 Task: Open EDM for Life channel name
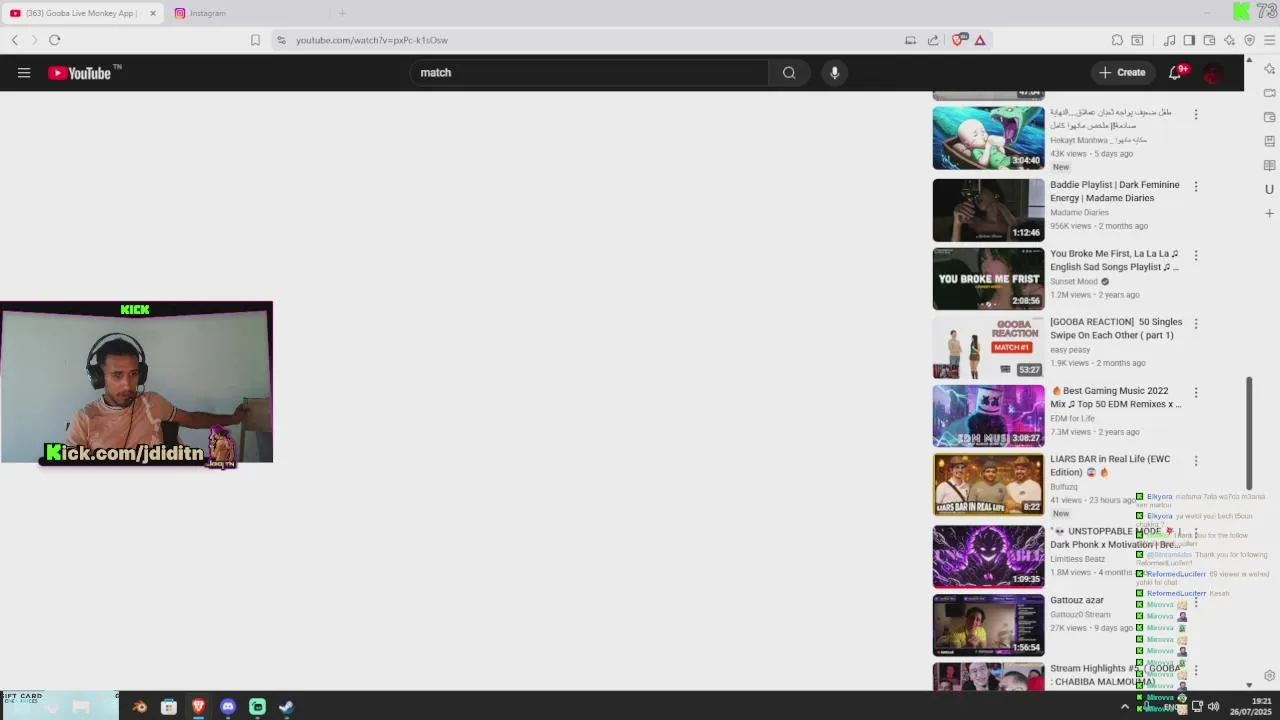[1072, 418]
